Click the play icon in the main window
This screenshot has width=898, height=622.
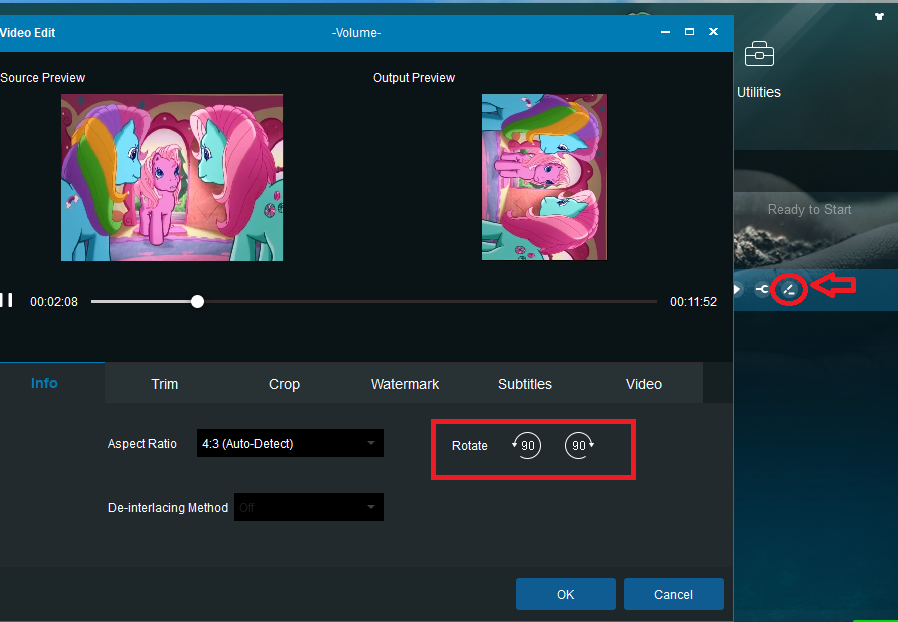click(x=738, y=290)
